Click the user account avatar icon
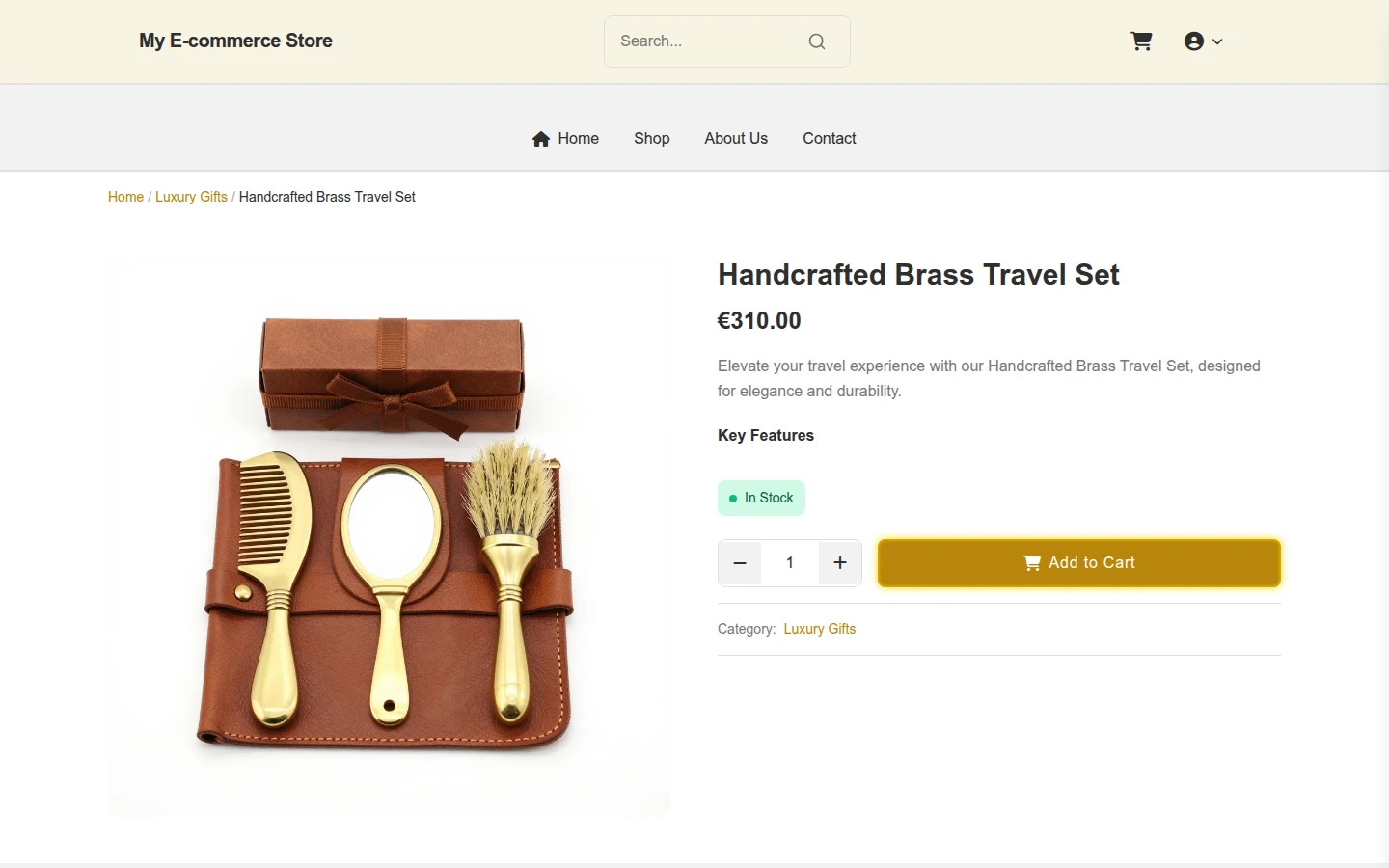This screenshot has width=1389, height=868. click(1194, 41)
